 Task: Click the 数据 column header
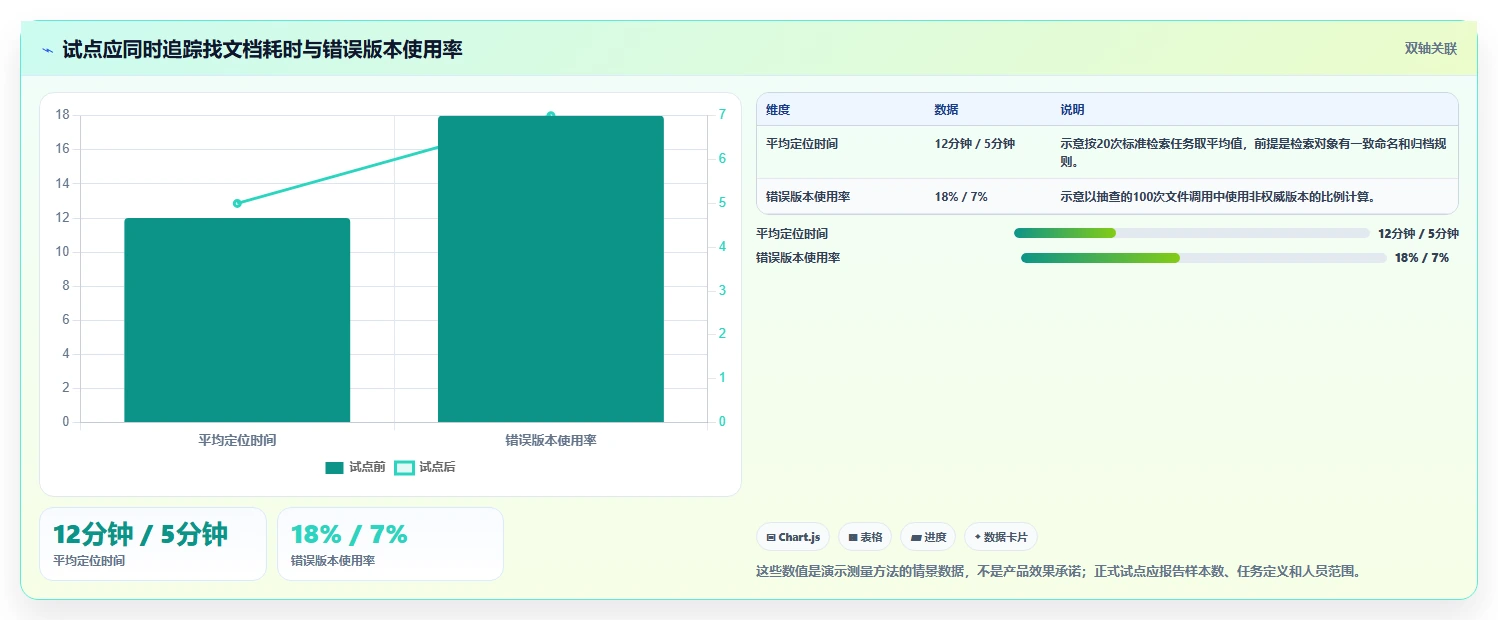click(x=946, y=110)
